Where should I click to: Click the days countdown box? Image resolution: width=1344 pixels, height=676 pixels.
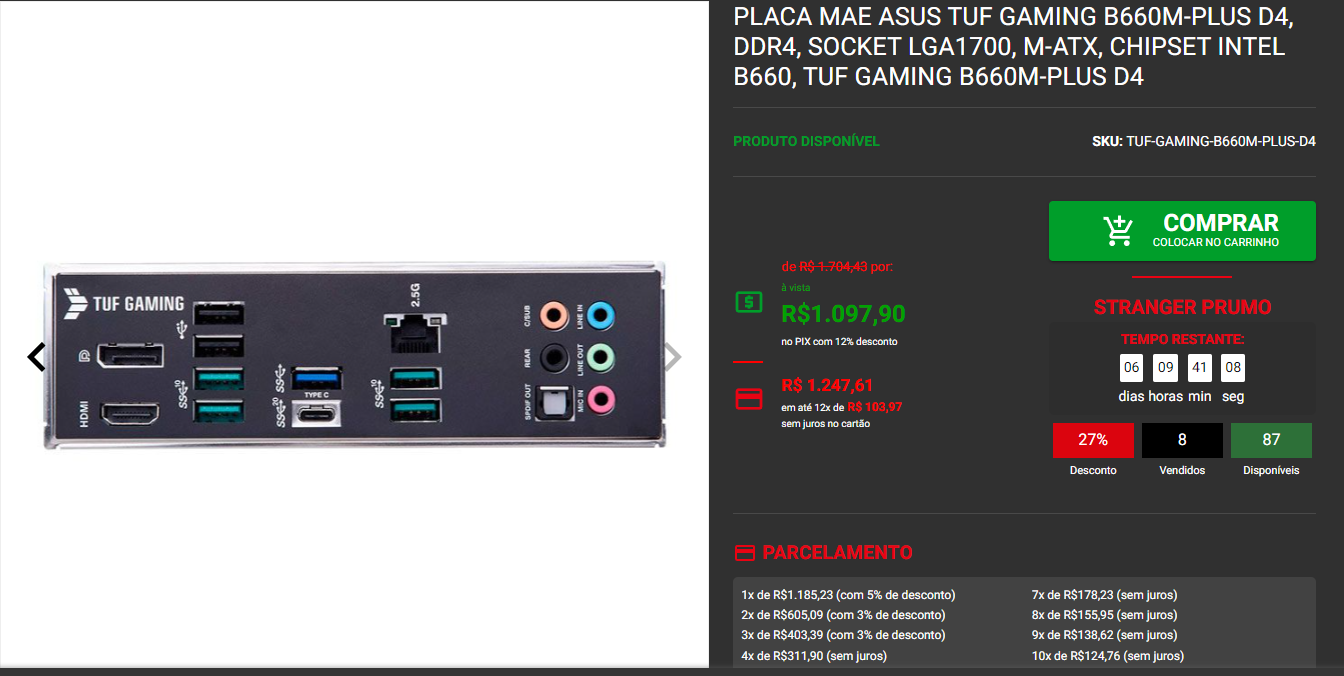coord(1131,368)
